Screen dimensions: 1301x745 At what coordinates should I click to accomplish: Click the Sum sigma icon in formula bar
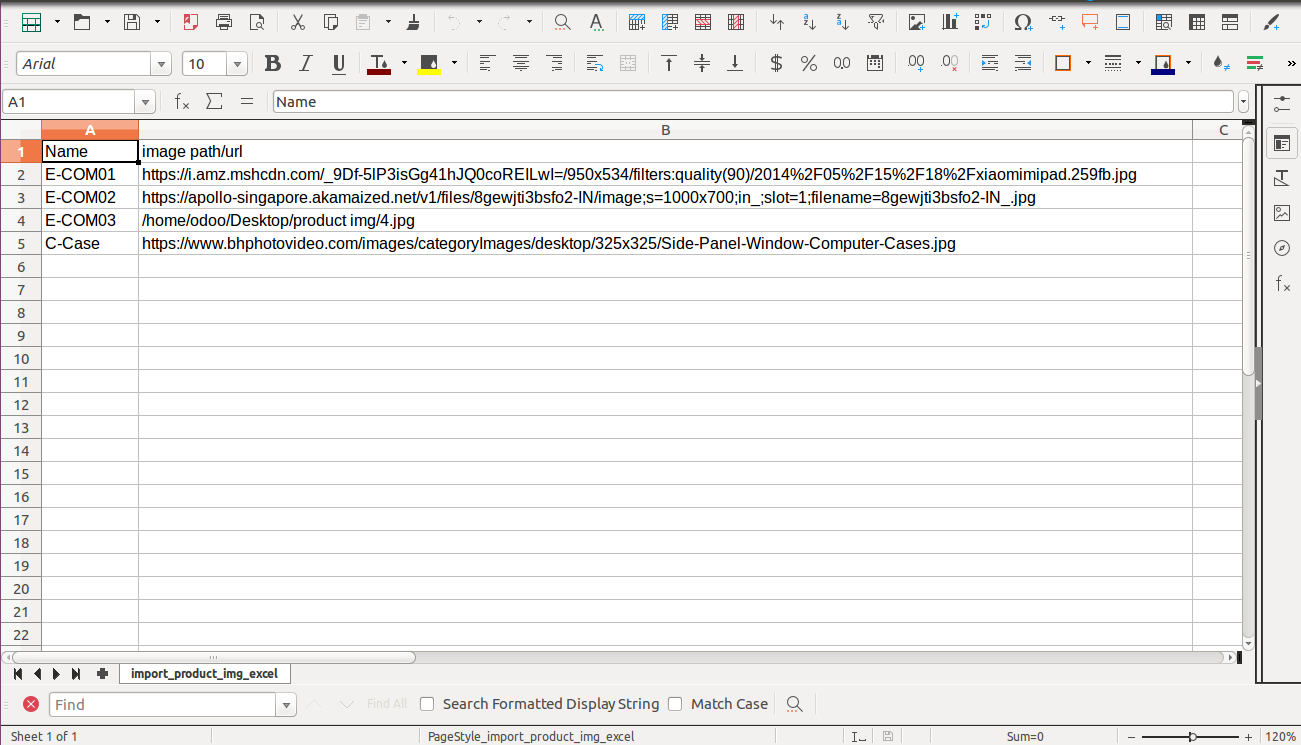point(214,101)
